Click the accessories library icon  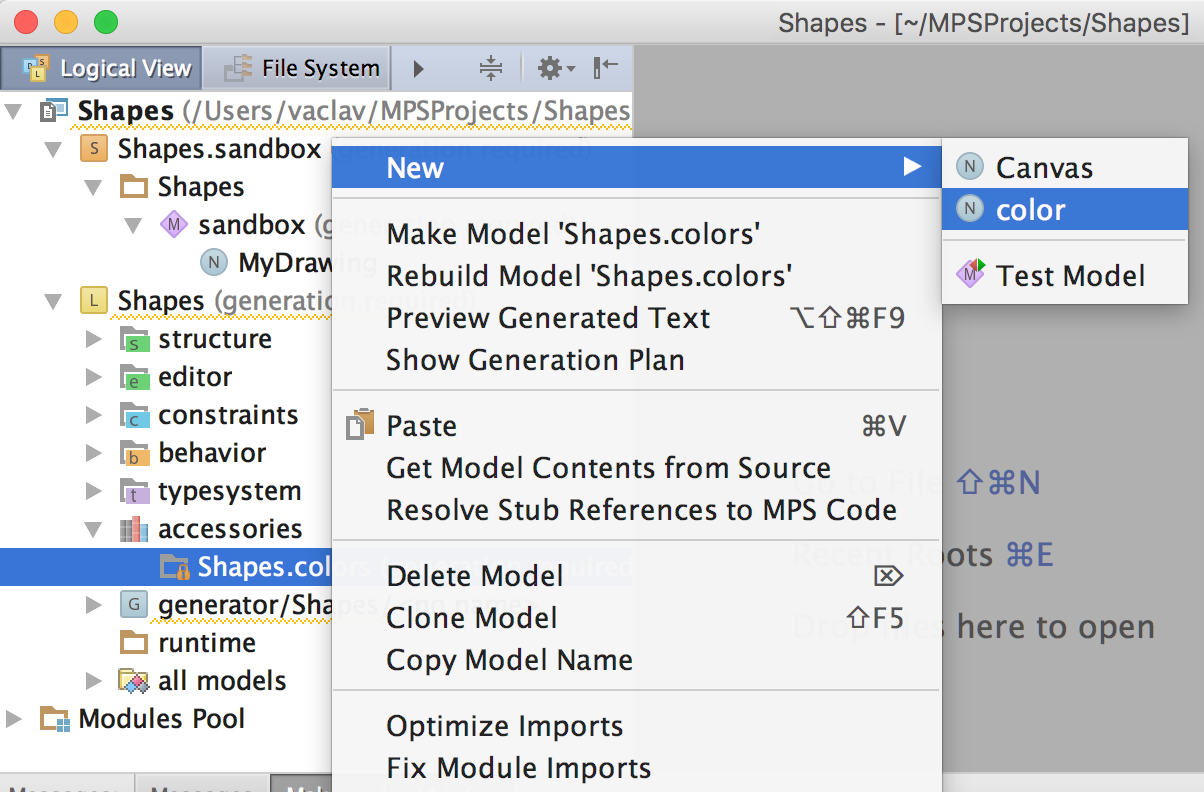(x=133, y=529)
